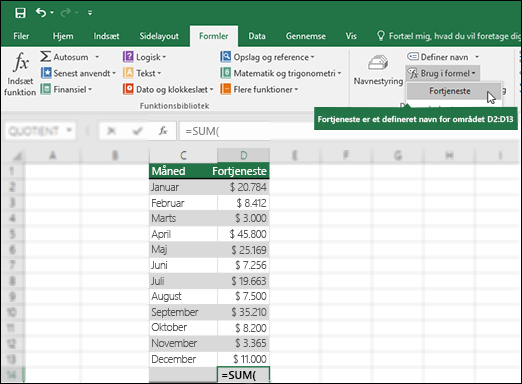Expand the Definer navn dropdown arrow
This screenshot has height=384, width=522.
[477, 57]
